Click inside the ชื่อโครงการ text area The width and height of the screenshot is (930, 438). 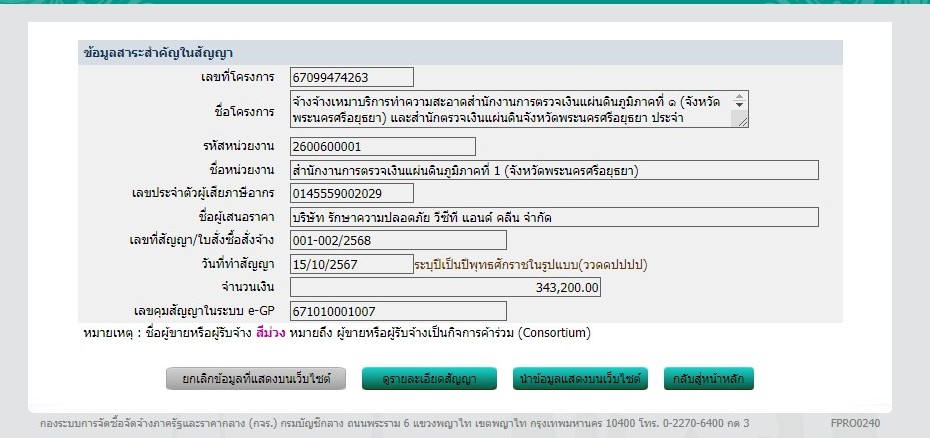pyautogui.click(x=510, y=110)
